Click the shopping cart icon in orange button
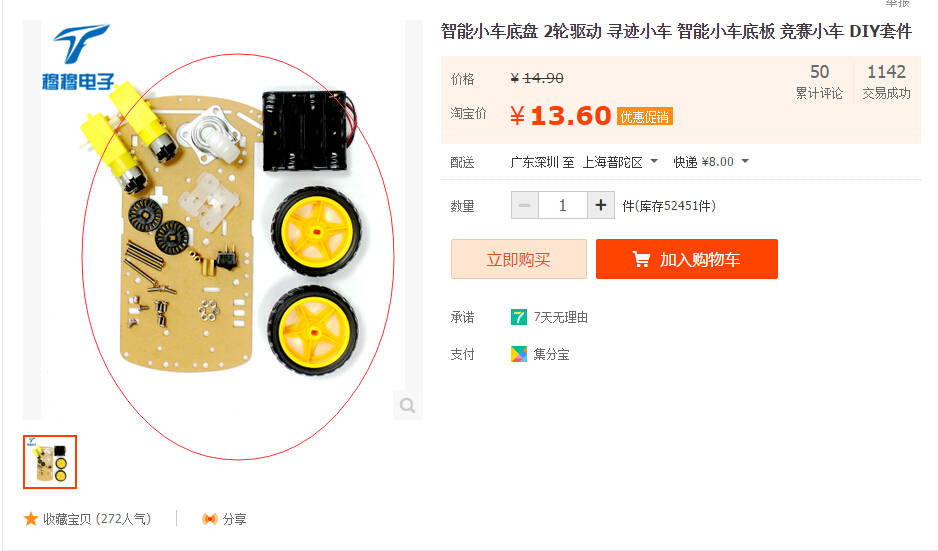The image size is (938, 551). tap(641, 259)
